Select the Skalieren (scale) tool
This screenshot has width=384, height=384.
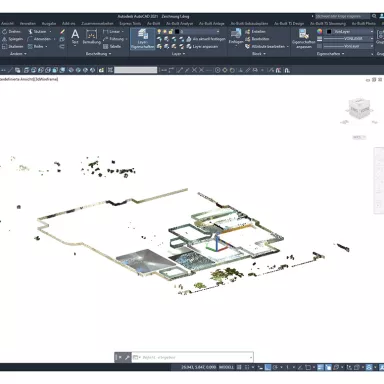pyautogui.click(x=13, y=46)
